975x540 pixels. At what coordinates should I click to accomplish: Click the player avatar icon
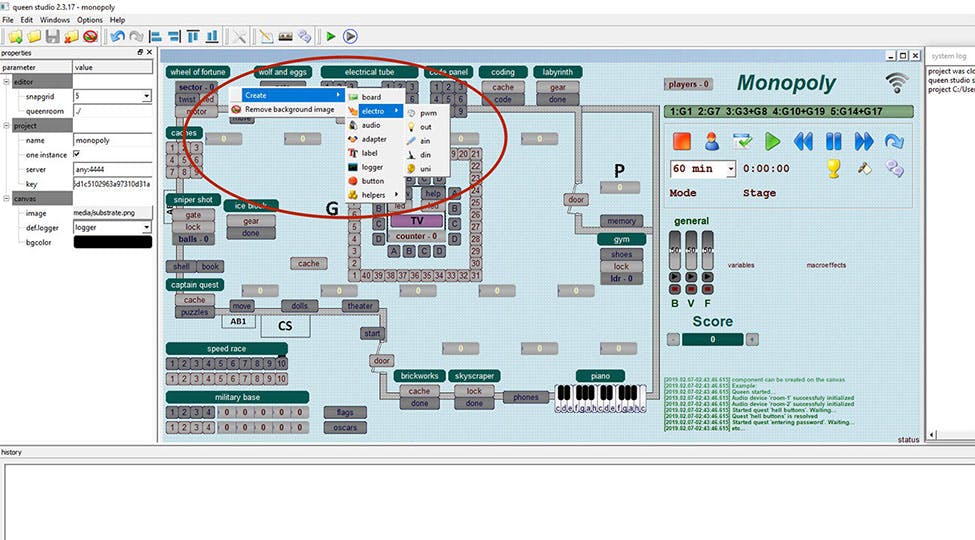tap(712, 141)
